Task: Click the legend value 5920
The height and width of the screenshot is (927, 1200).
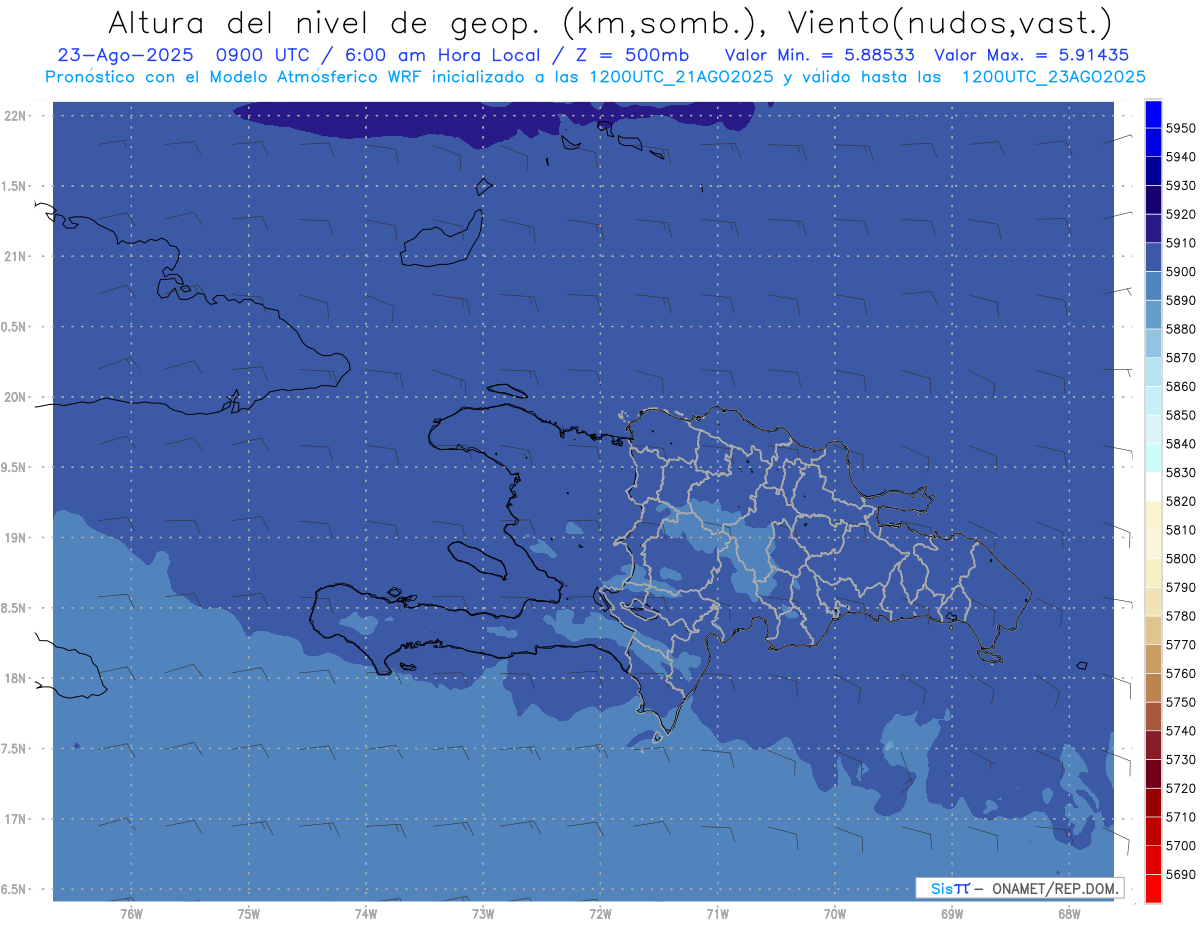Action: (1180, 214)
